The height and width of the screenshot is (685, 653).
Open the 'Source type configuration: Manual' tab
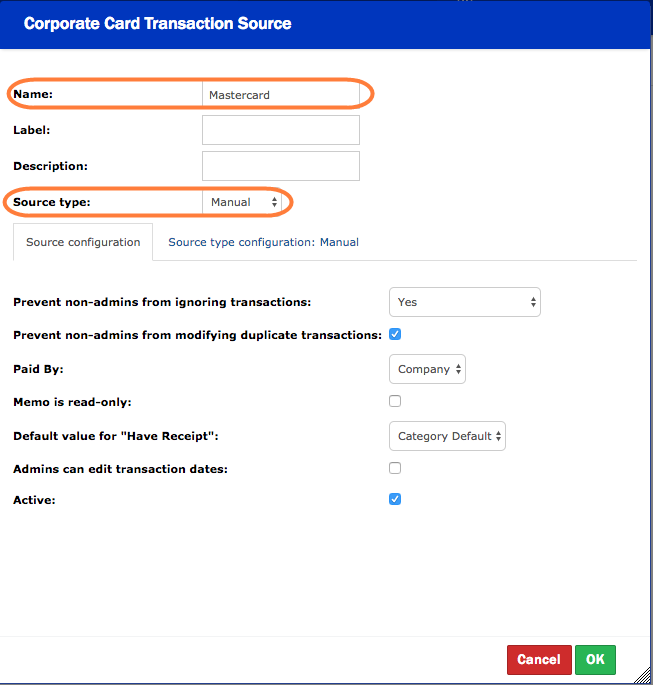coord(263,242)
